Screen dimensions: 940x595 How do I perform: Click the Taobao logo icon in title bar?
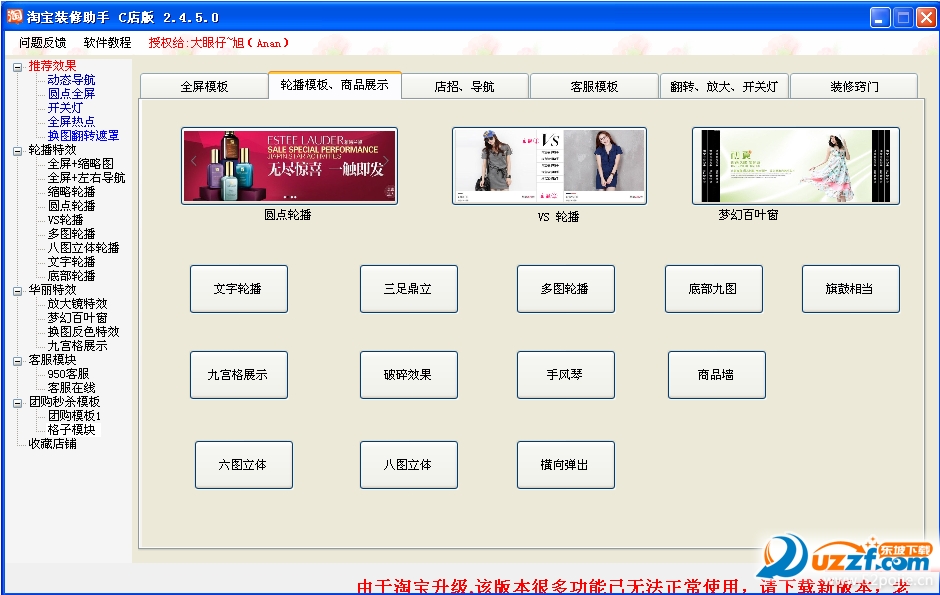tap(13, 16)
